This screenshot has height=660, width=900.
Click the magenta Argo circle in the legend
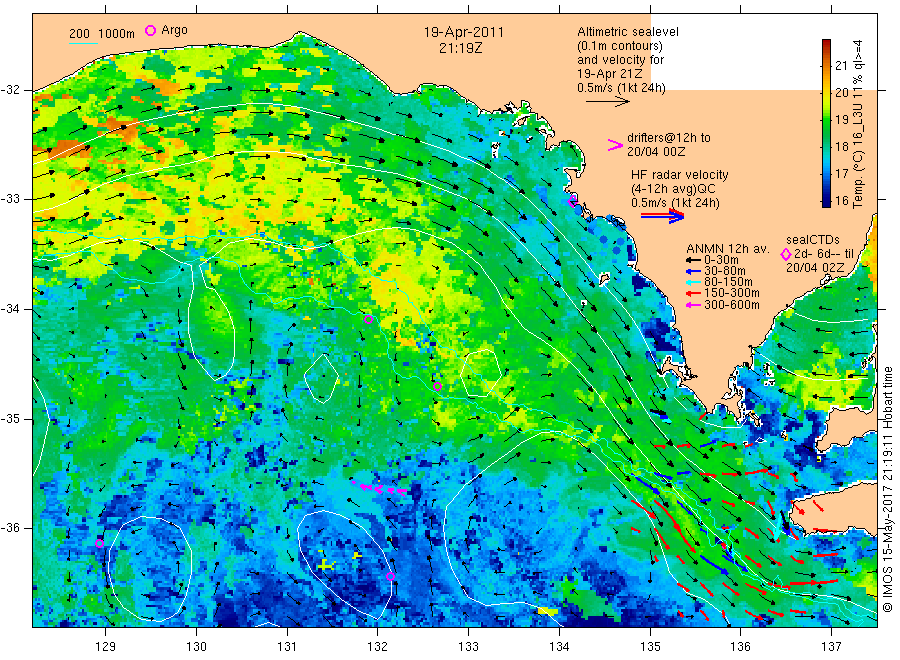pos(150,30)
